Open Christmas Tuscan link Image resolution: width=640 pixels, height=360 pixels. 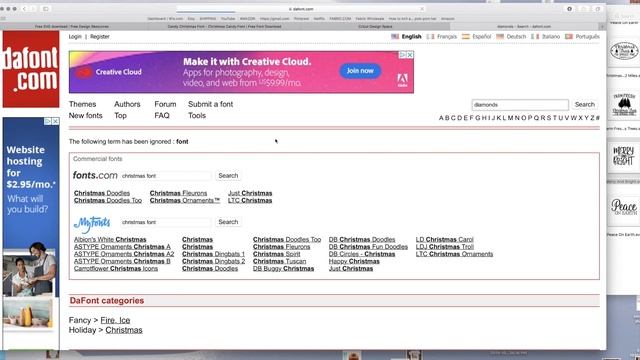[x=279, y=261]
